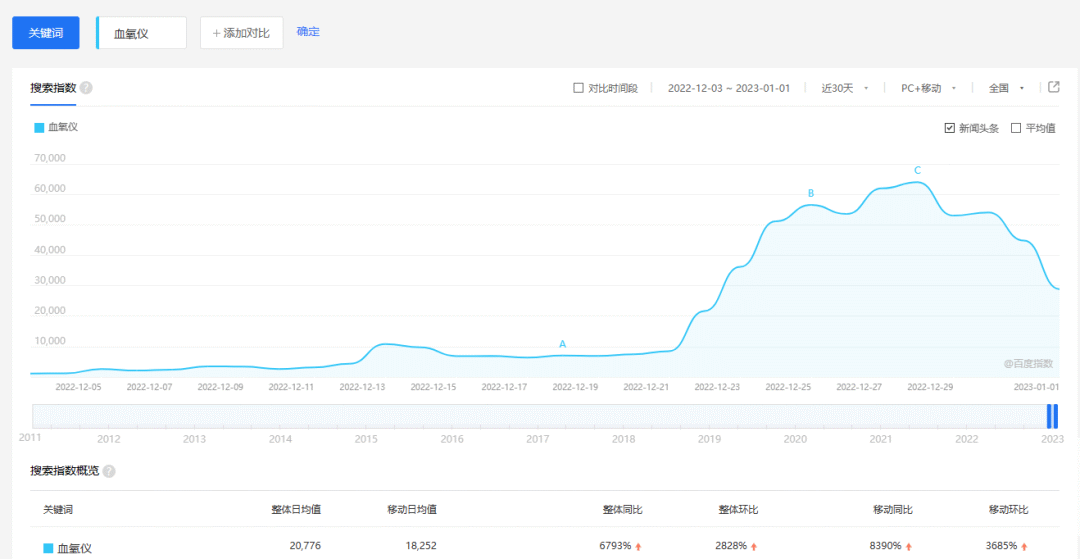Click news marker C on chart
This screenshot has height=559, width=1080.
[x=917, y=170]
